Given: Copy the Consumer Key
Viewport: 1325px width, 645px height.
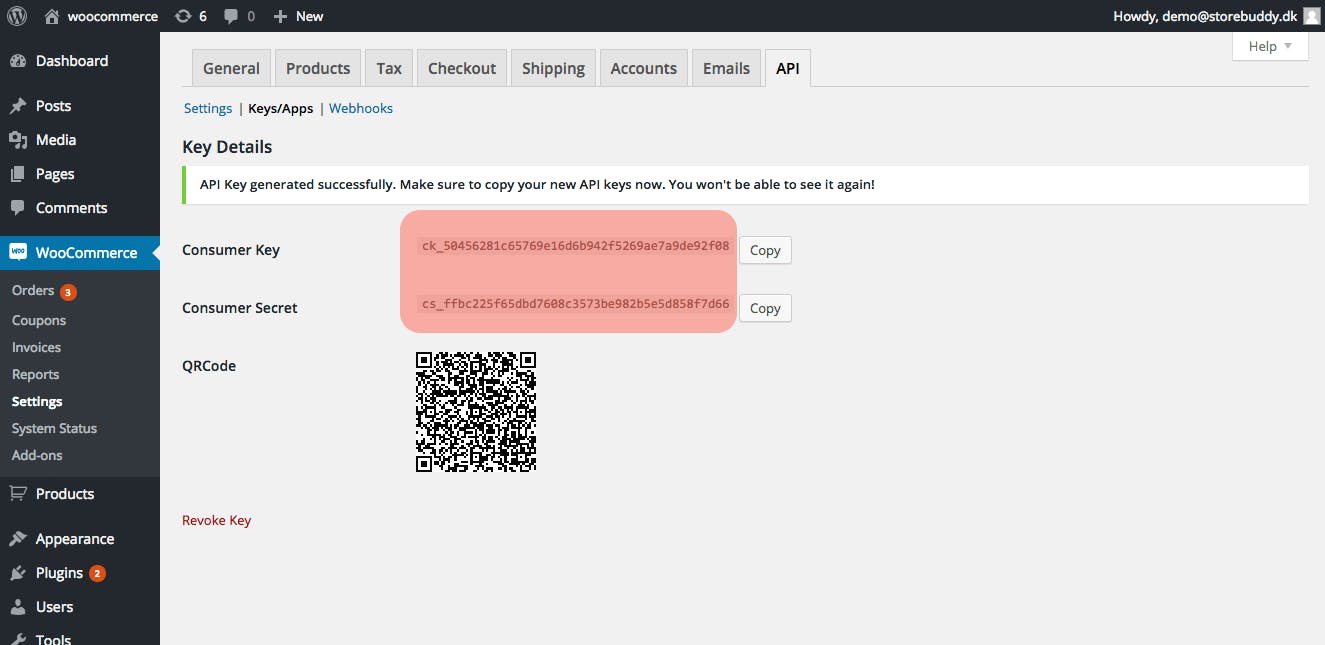Looking at the screenshot, I should tap(765, 250).
